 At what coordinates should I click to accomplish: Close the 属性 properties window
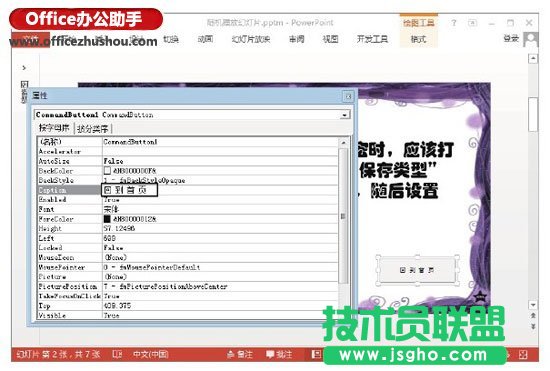point(348,96)
